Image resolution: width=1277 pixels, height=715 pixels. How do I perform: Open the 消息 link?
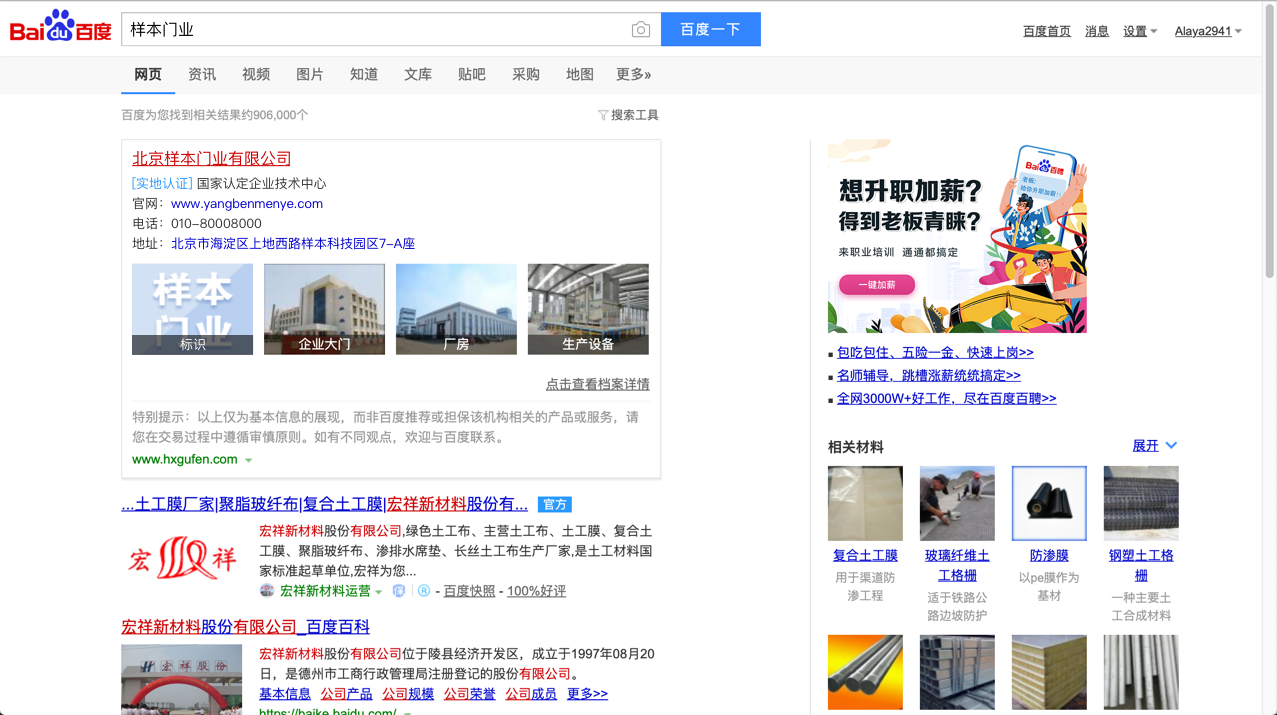tap(1097, 31)
